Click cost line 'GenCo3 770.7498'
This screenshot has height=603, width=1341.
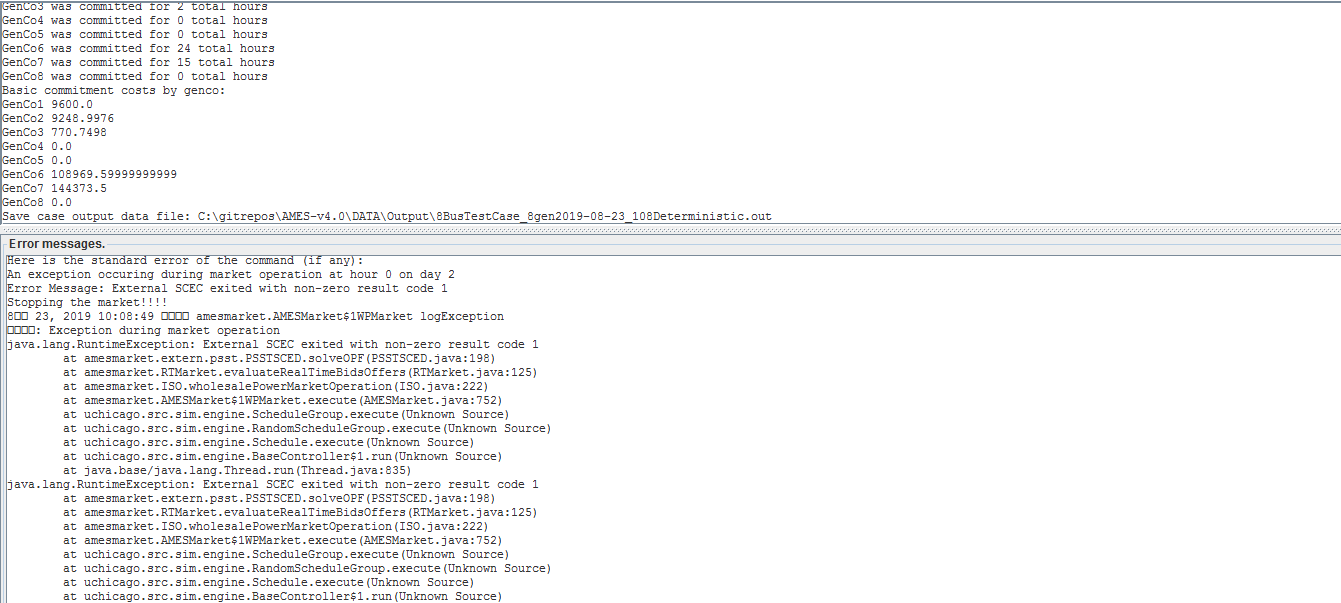pyautogui.click(x=54, y=132)
